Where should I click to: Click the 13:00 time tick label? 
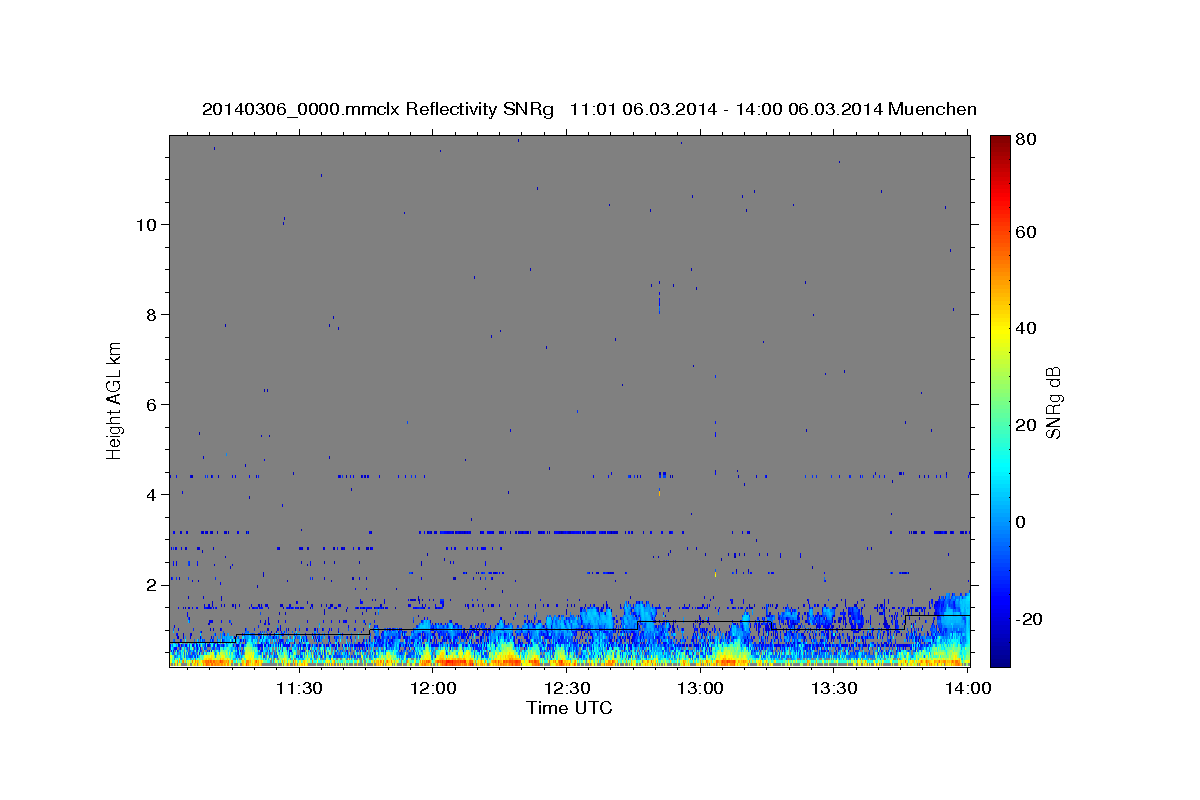pos(701,688)
